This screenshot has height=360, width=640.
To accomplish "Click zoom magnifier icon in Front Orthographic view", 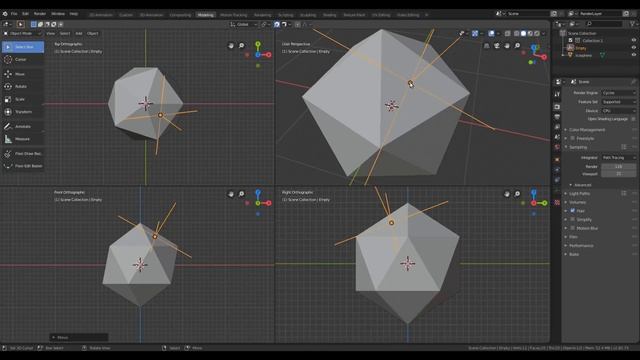I will [242, 194].
